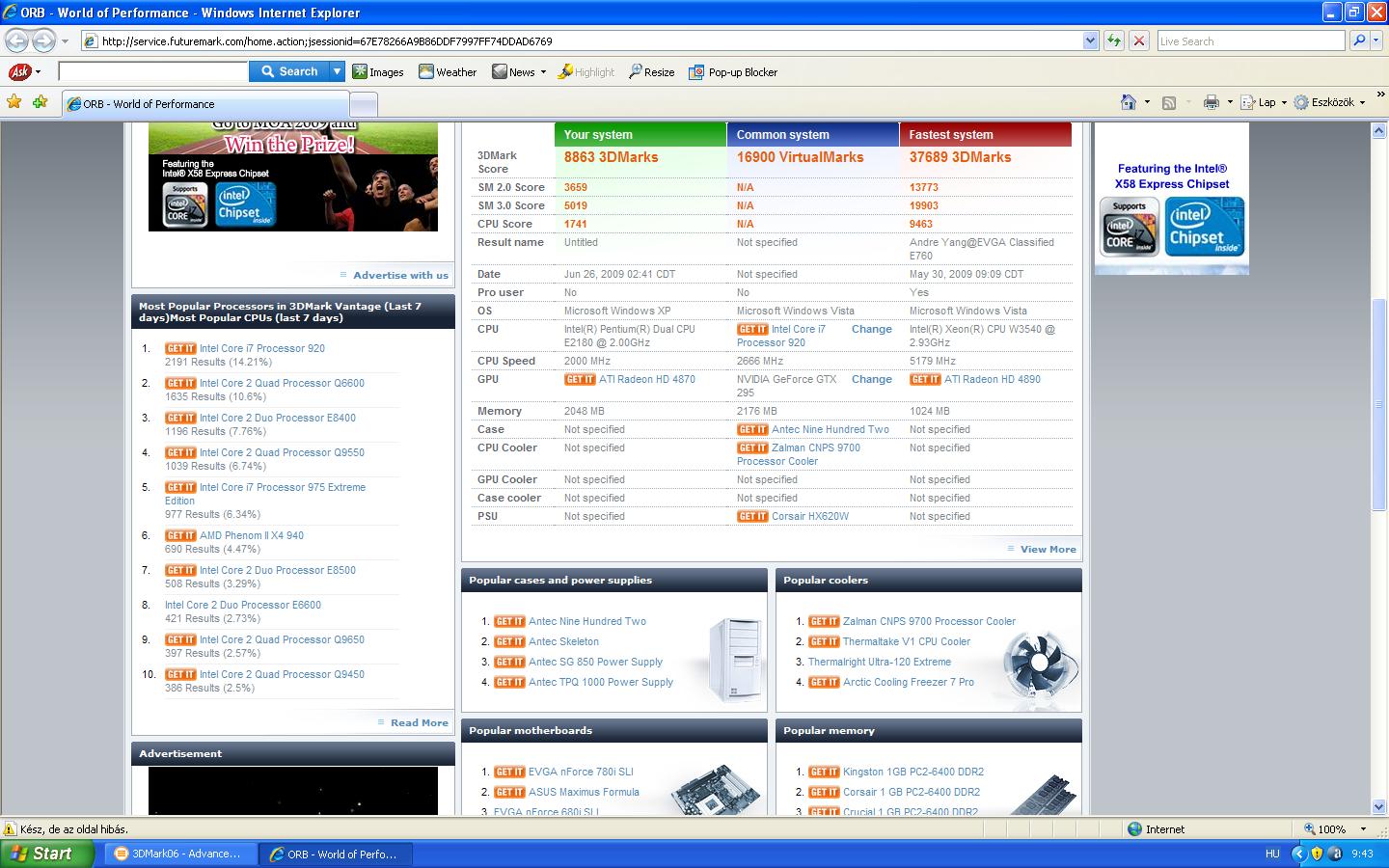Open the Ask Search button dropdown arrow

pos(337,71)
